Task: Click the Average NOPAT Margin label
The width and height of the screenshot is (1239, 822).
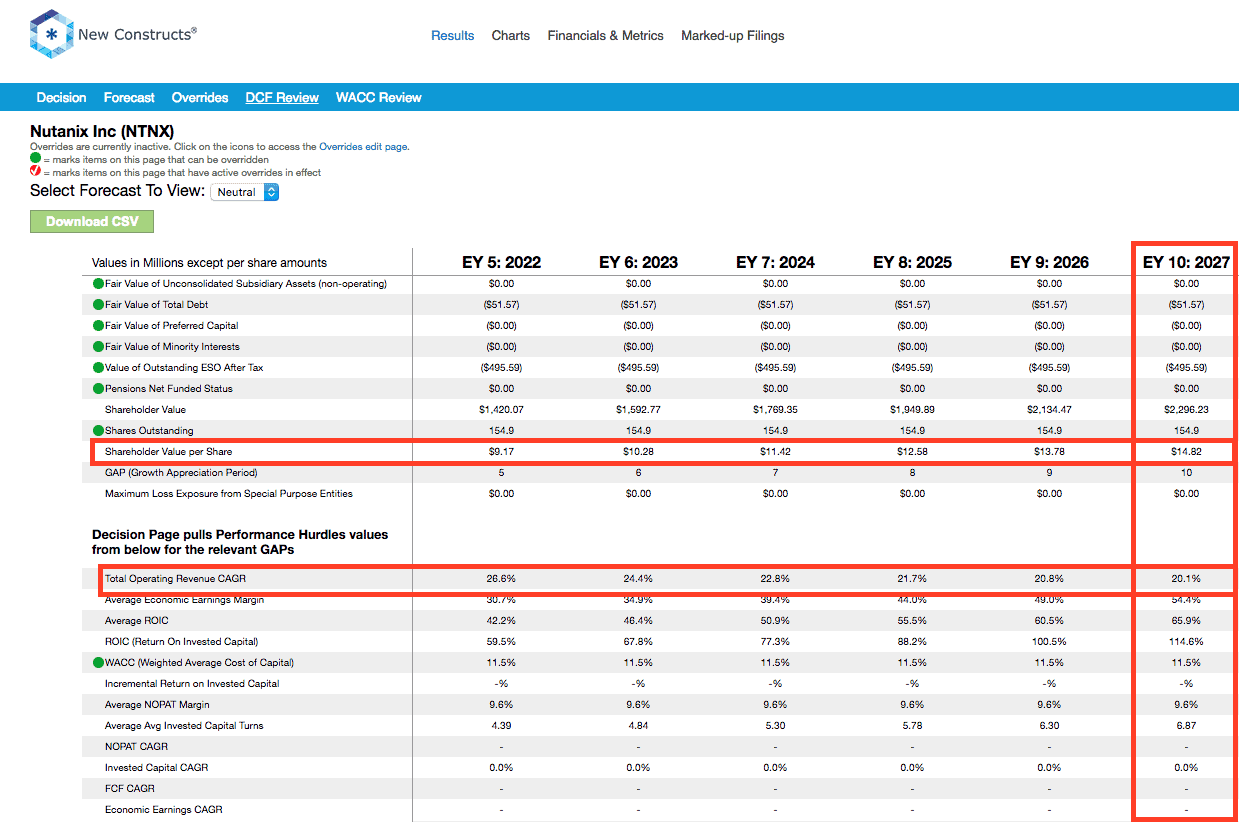Action: pos(157,705)
